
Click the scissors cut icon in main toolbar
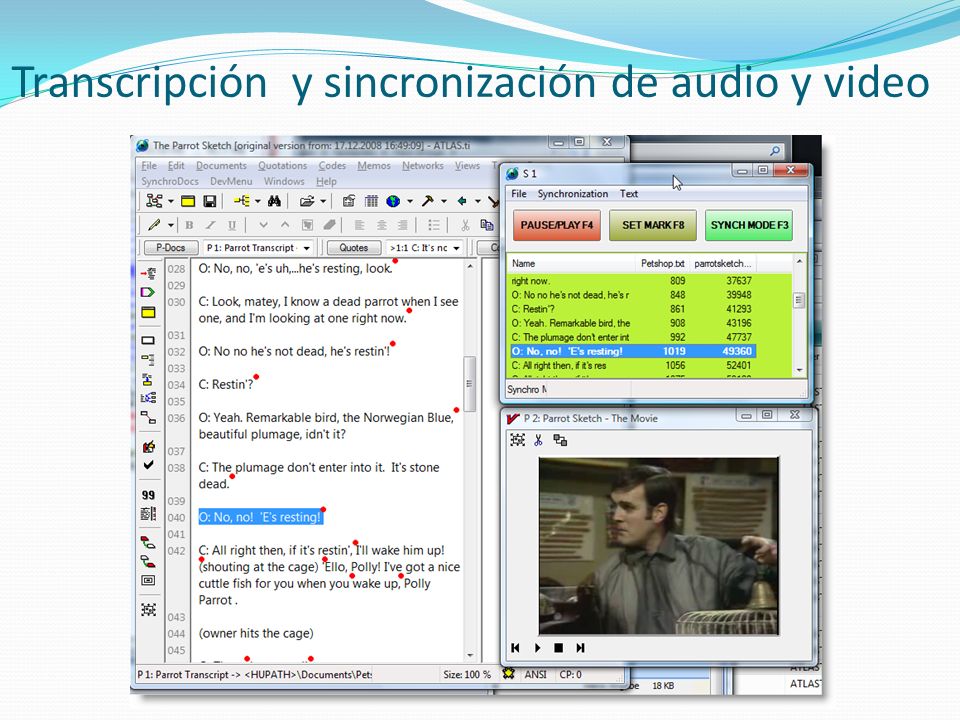pyautogui.click(x=465, y=225)
